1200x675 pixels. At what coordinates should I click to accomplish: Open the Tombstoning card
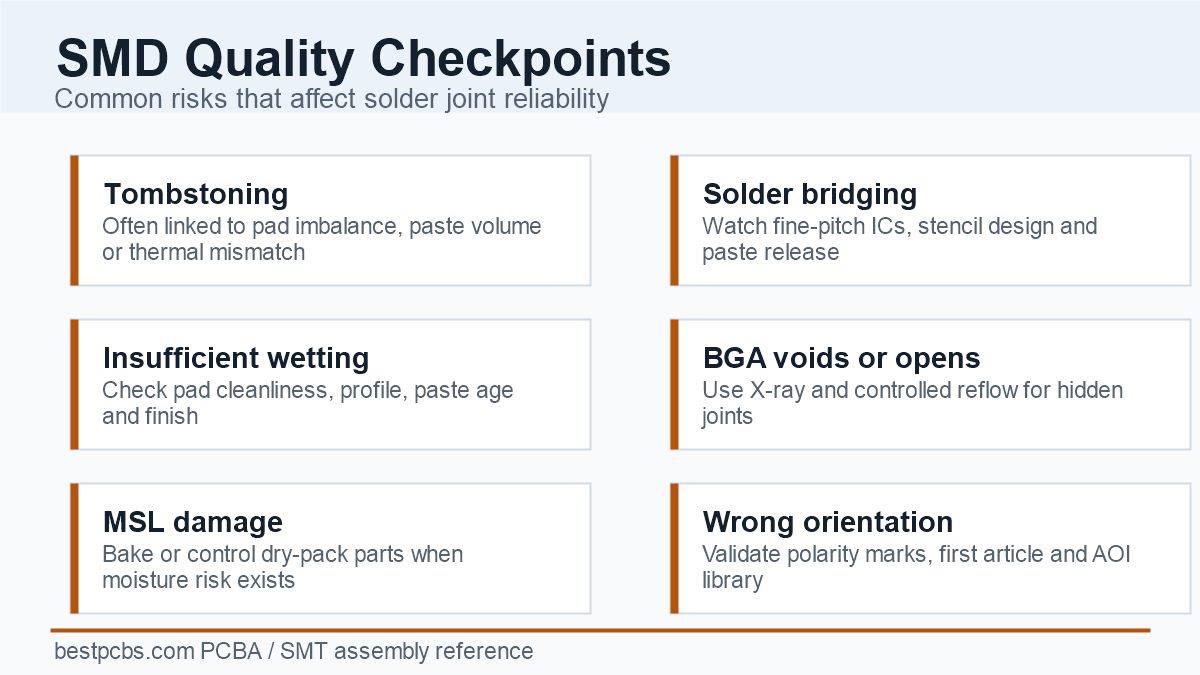tap(331, 220)
